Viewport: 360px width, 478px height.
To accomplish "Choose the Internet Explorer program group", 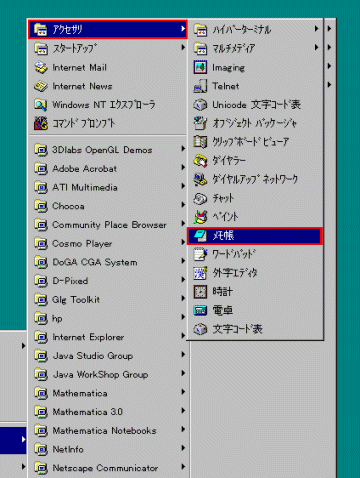I will click(x=108, y=337).
